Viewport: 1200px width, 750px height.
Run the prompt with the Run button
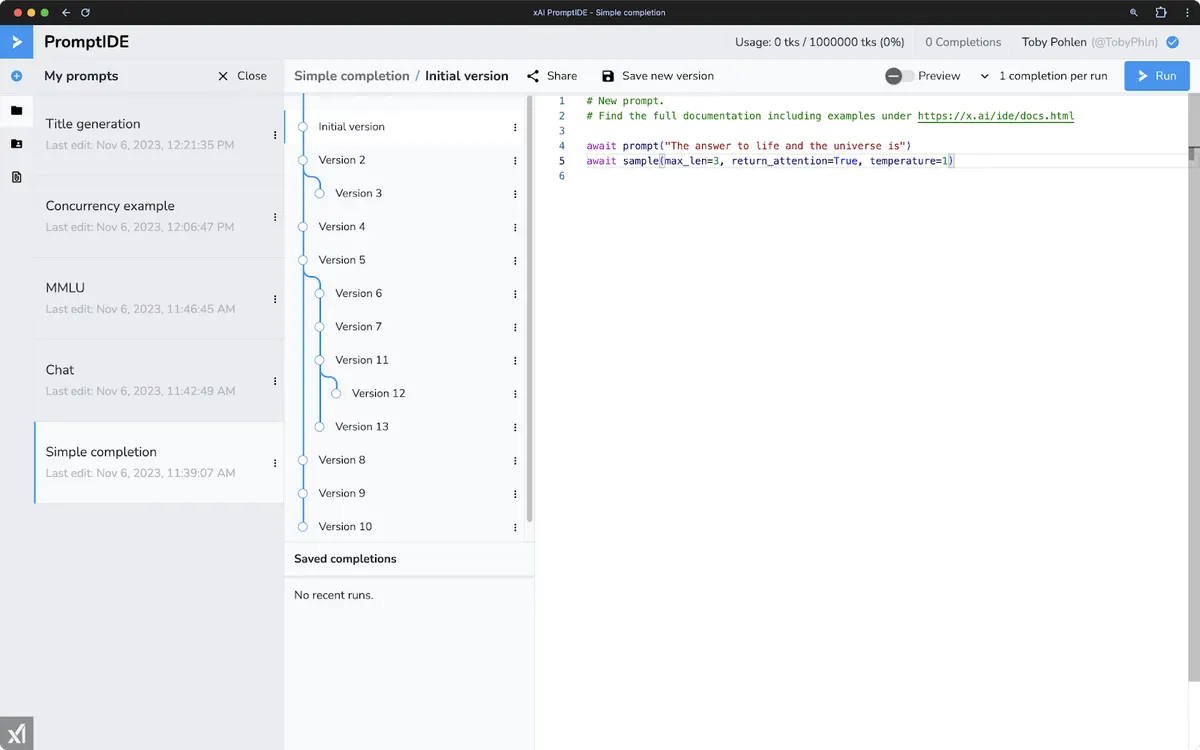point(1157,76)
